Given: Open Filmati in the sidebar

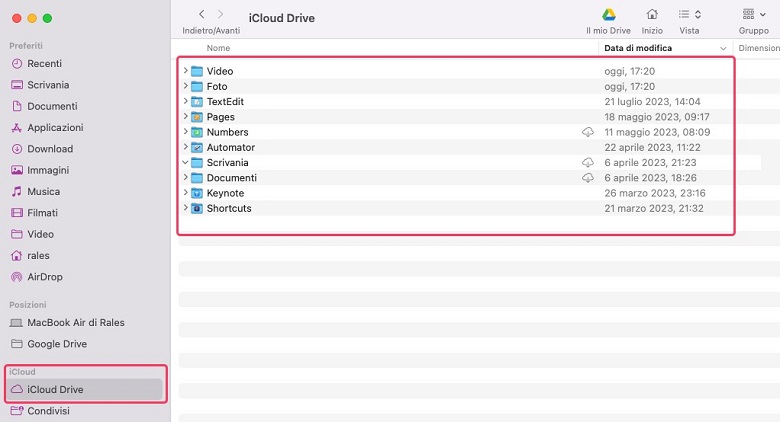Looking at the screenshot, I should 34,213.
